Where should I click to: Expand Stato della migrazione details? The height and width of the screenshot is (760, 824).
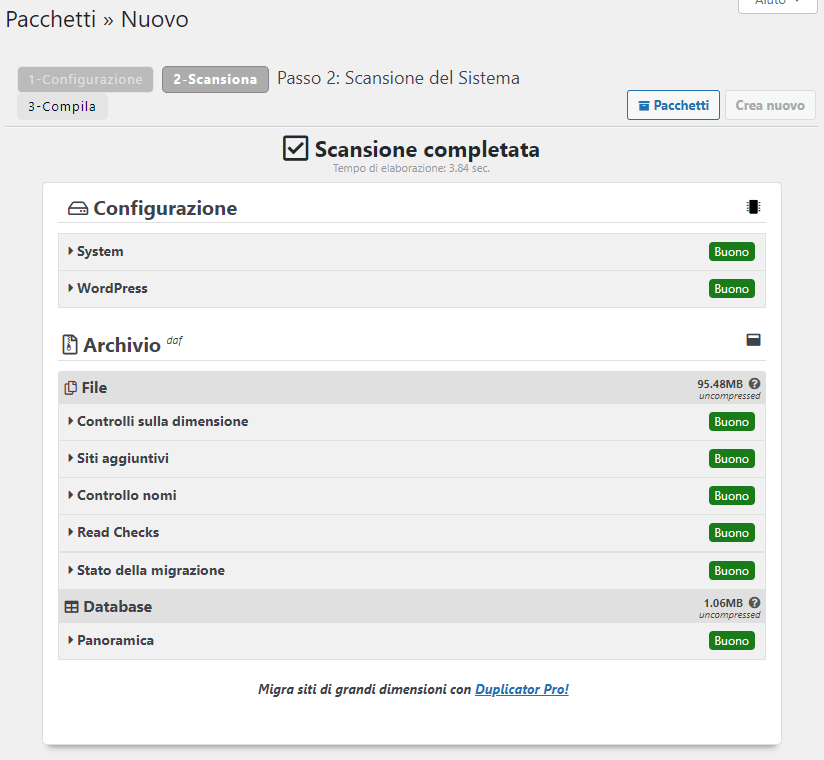click(150, 570)
